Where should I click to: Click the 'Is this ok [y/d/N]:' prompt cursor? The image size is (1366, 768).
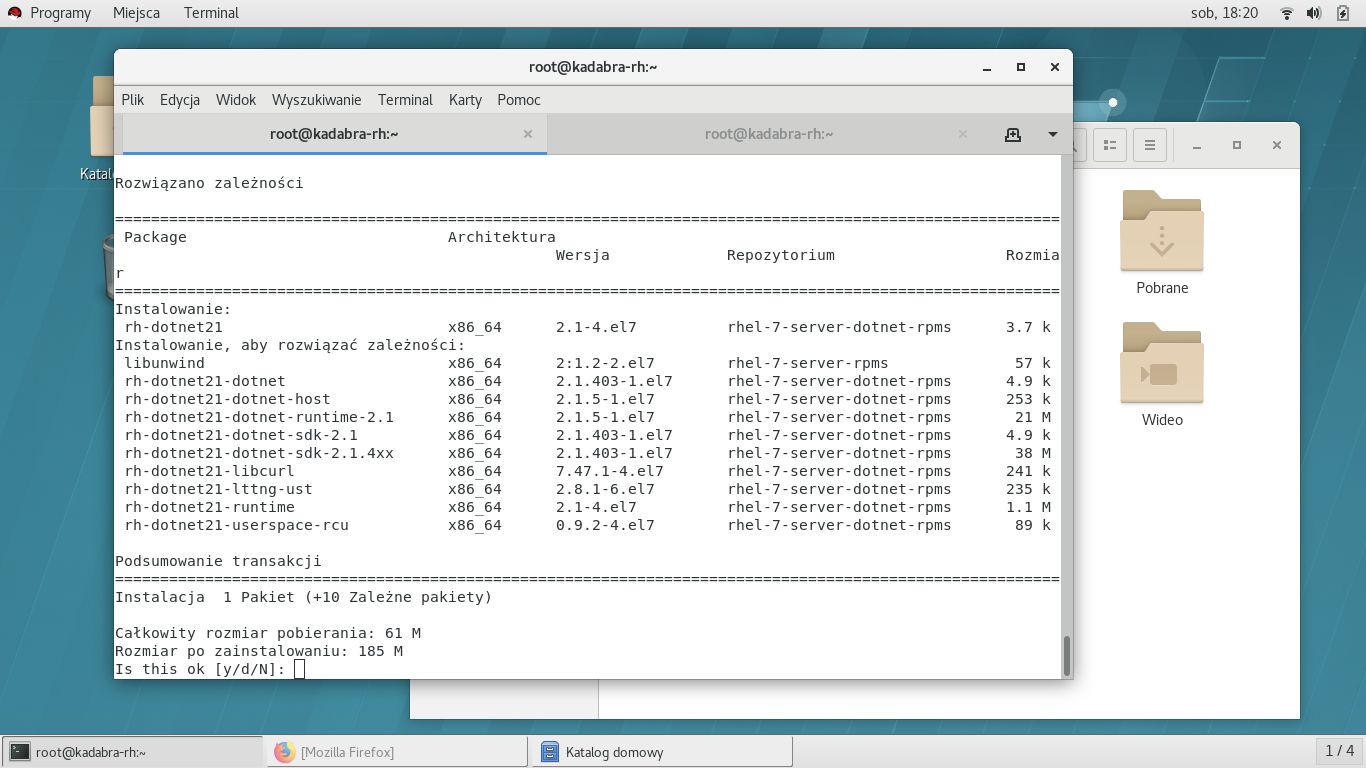click(299, 669)
